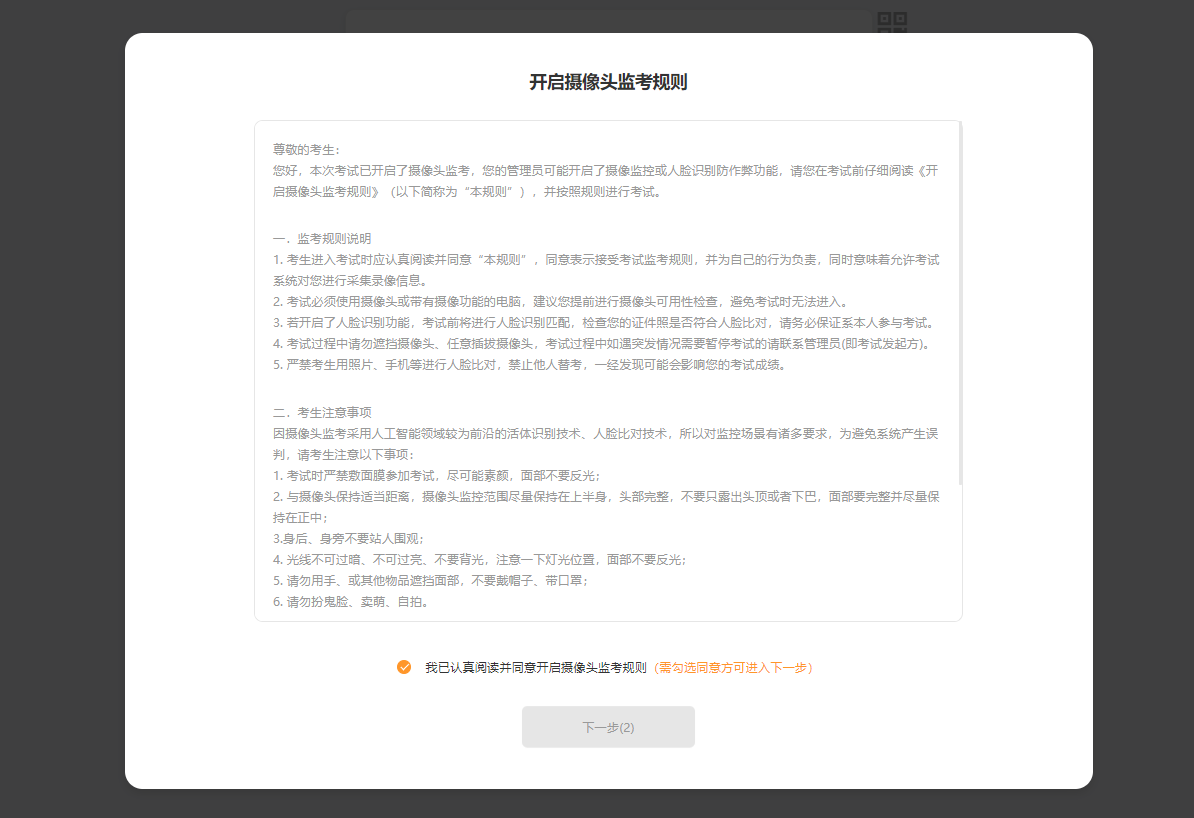This screenshot has width=1194, height=818.
Task: Click the 我已认真阅读并同意开启摄像头监考规则 label
Action: pyautogui.click(x=535, y=667)
